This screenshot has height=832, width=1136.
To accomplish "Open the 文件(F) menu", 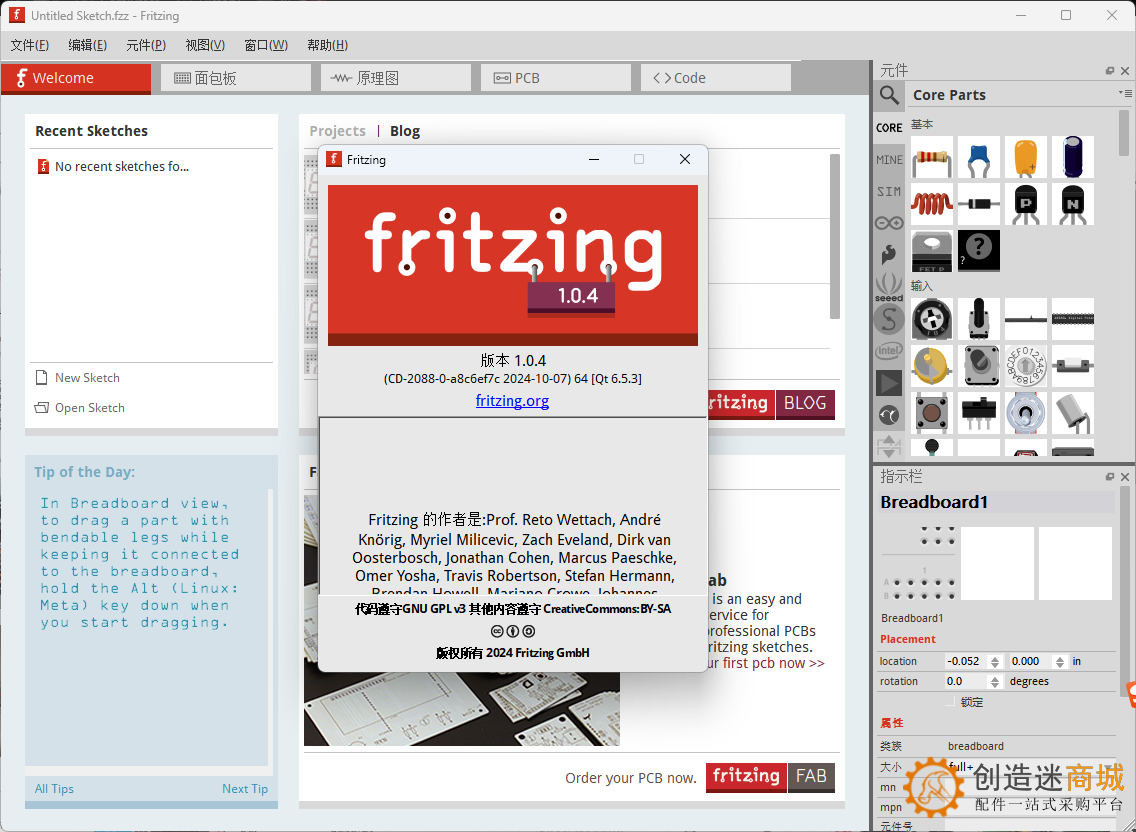I will point(30,45).
